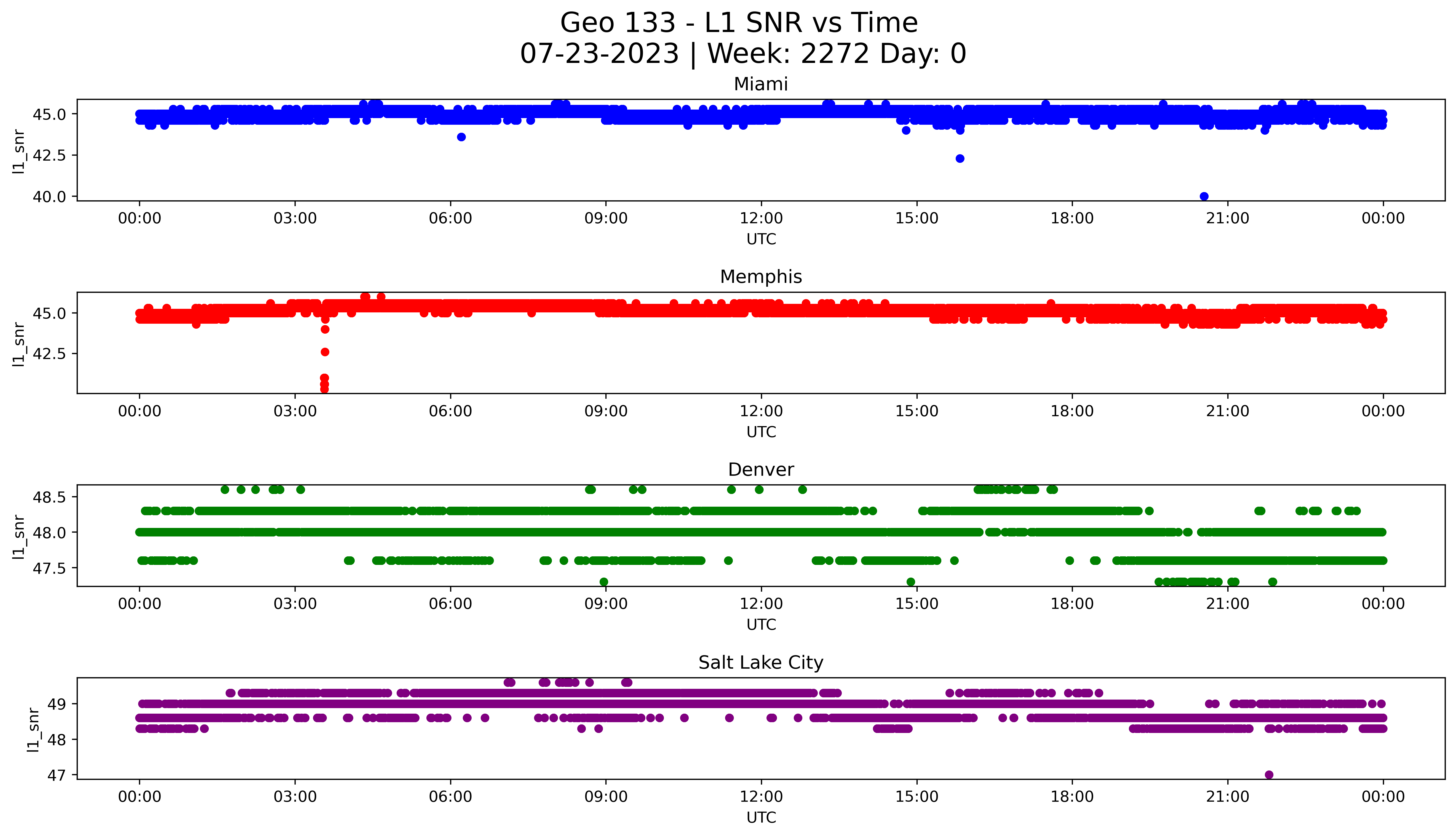Select the Salt Lake City outlier at 47
The height and width of the screenshot is (837, 1456).
(1269, 775)
